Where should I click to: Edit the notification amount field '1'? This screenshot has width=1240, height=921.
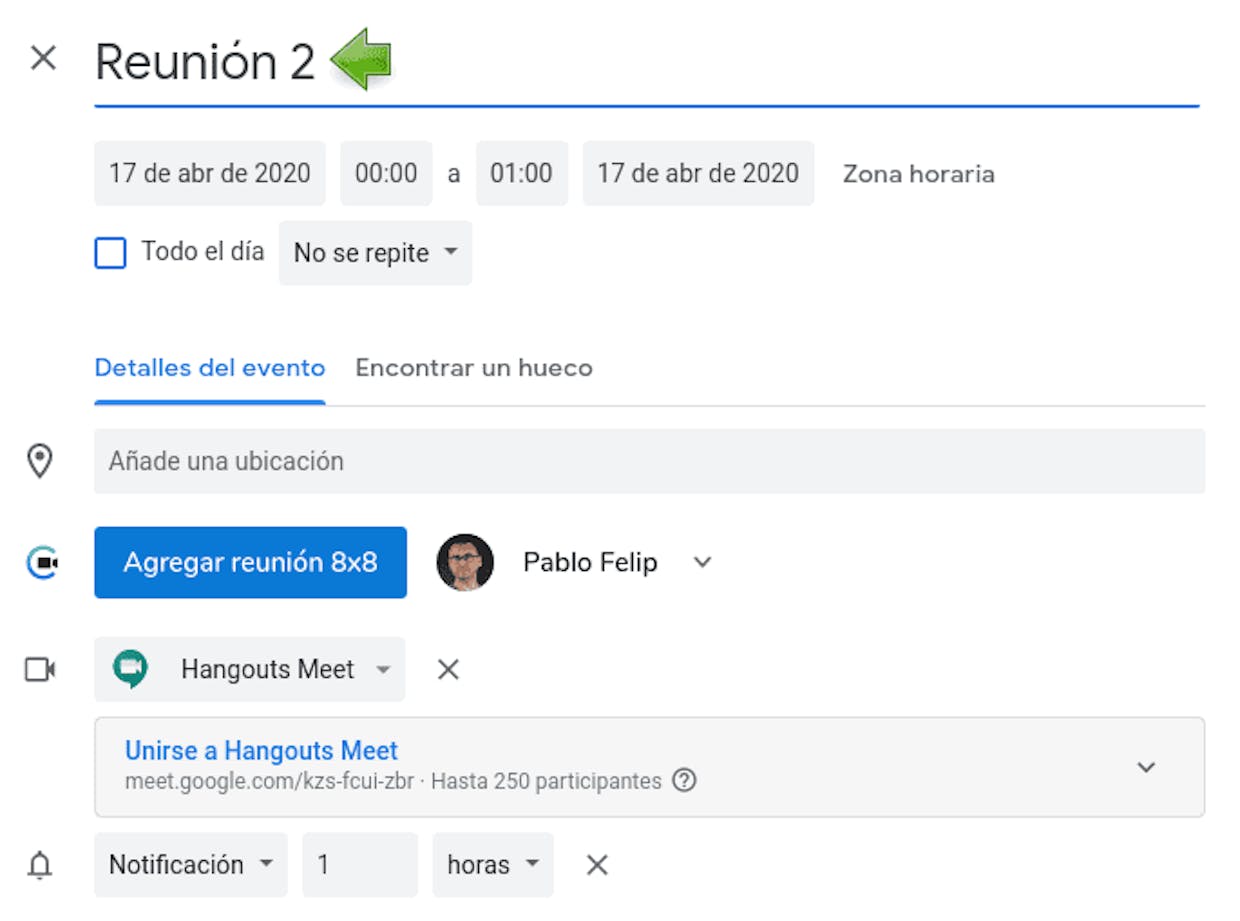pos(360,865)
